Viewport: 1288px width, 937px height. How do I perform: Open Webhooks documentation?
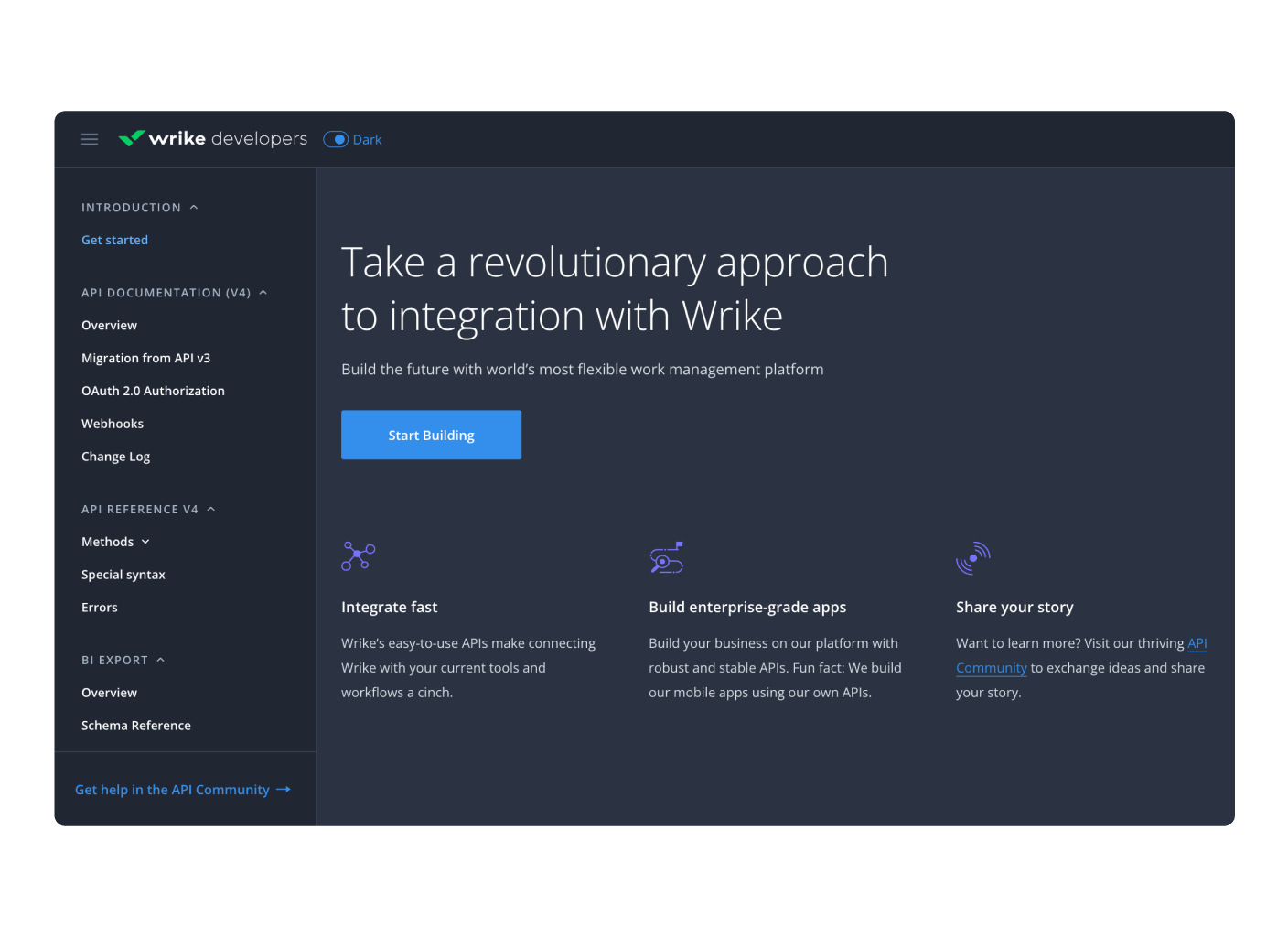point(113,424)
